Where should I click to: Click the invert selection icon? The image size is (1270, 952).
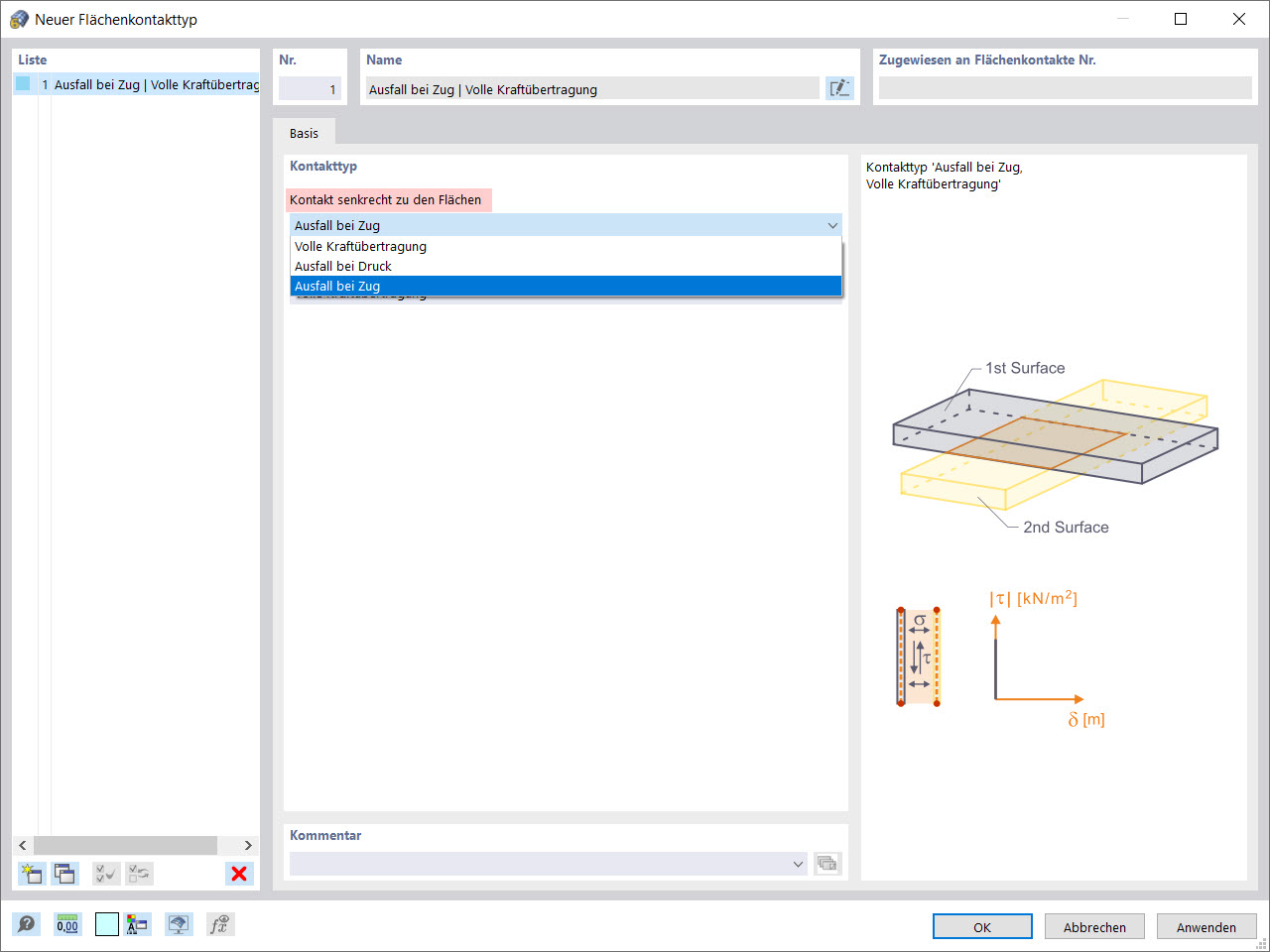[139, 874]
